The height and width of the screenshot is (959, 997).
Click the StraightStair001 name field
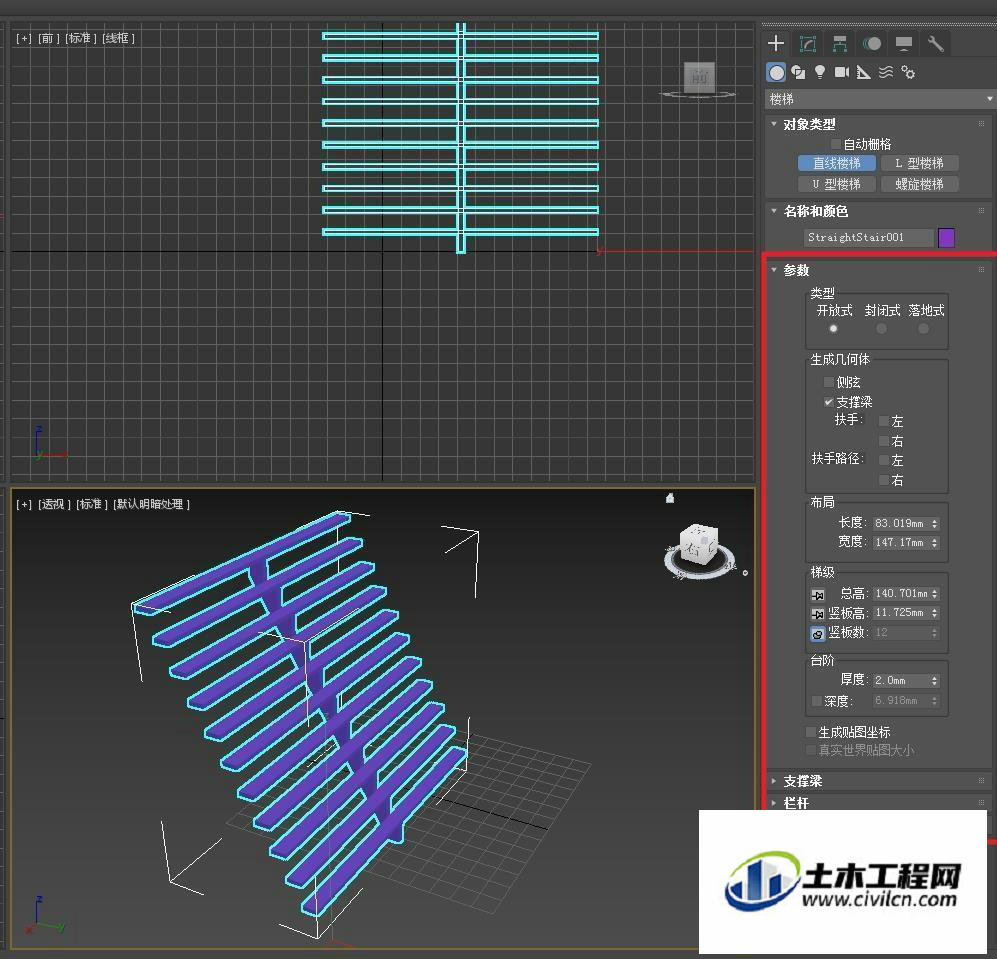(869, 237)
